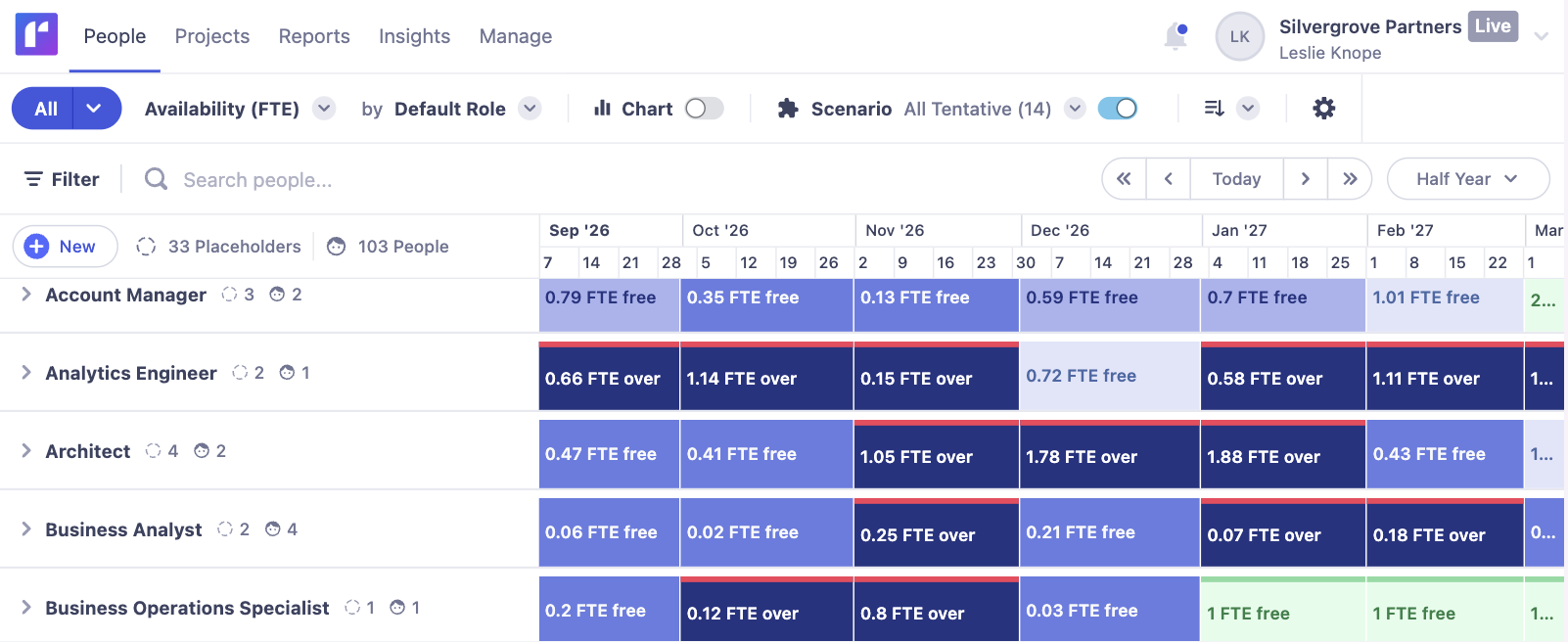Click Architect placeholder count icon
1568x642 pixels.
[153, 451]
